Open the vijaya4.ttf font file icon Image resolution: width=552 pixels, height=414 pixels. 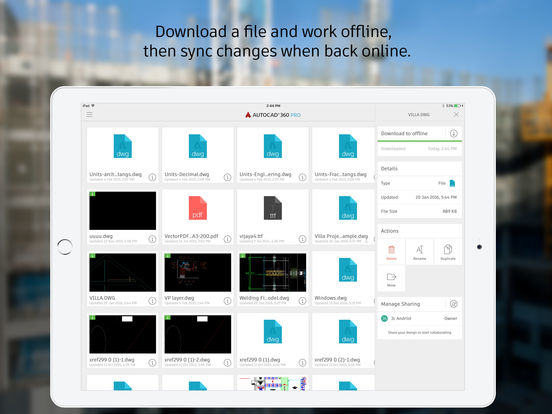273,208
